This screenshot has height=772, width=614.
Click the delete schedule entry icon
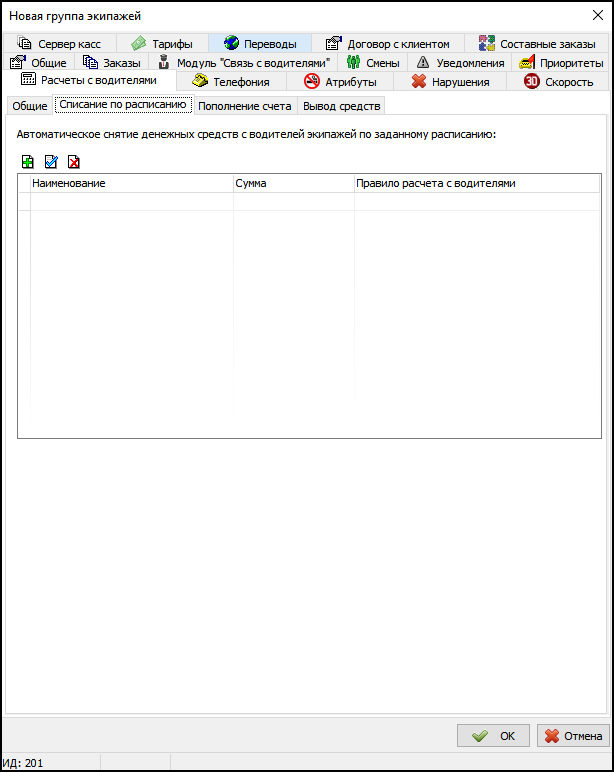[x=74, y=161]
